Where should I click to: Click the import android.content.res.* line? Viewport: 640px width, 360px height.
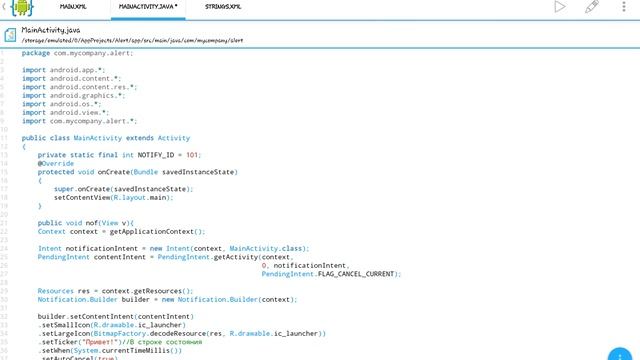[80, 87]
